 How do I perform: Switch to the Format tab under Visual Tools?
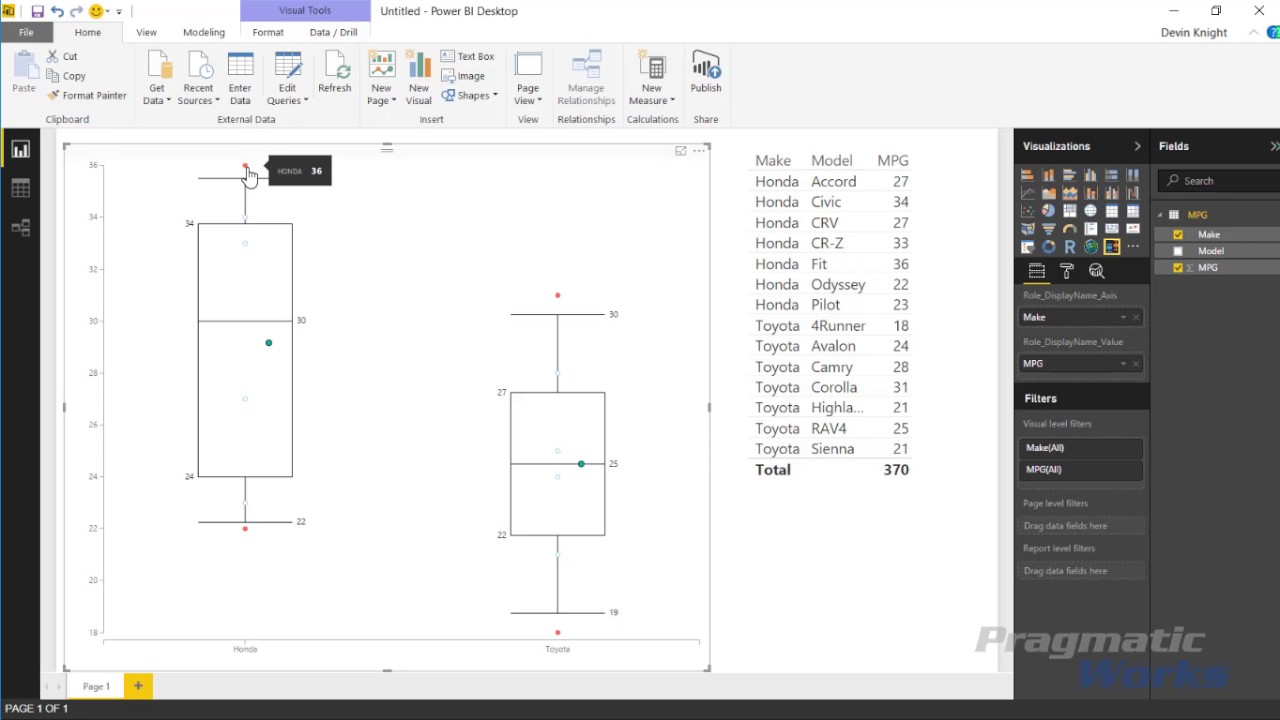(x=268, y=32)
